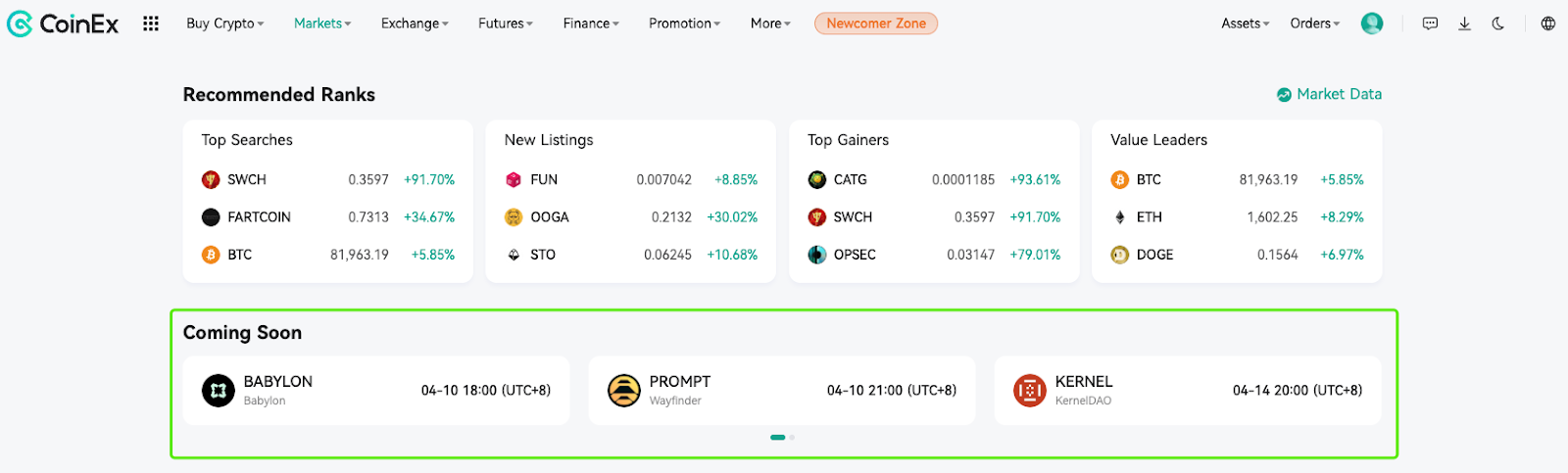Screen dimensions: 1568x473
Task: Open the messages chat icon
Action: pos(1430,24)
